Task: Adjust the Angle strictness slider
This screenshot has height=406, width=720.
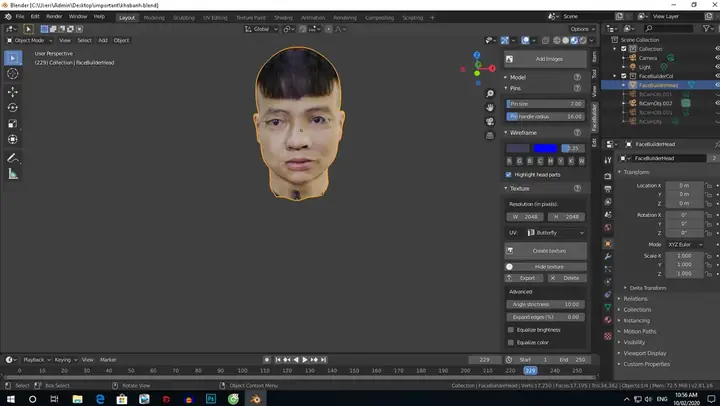Action: [x=546, y=304]
